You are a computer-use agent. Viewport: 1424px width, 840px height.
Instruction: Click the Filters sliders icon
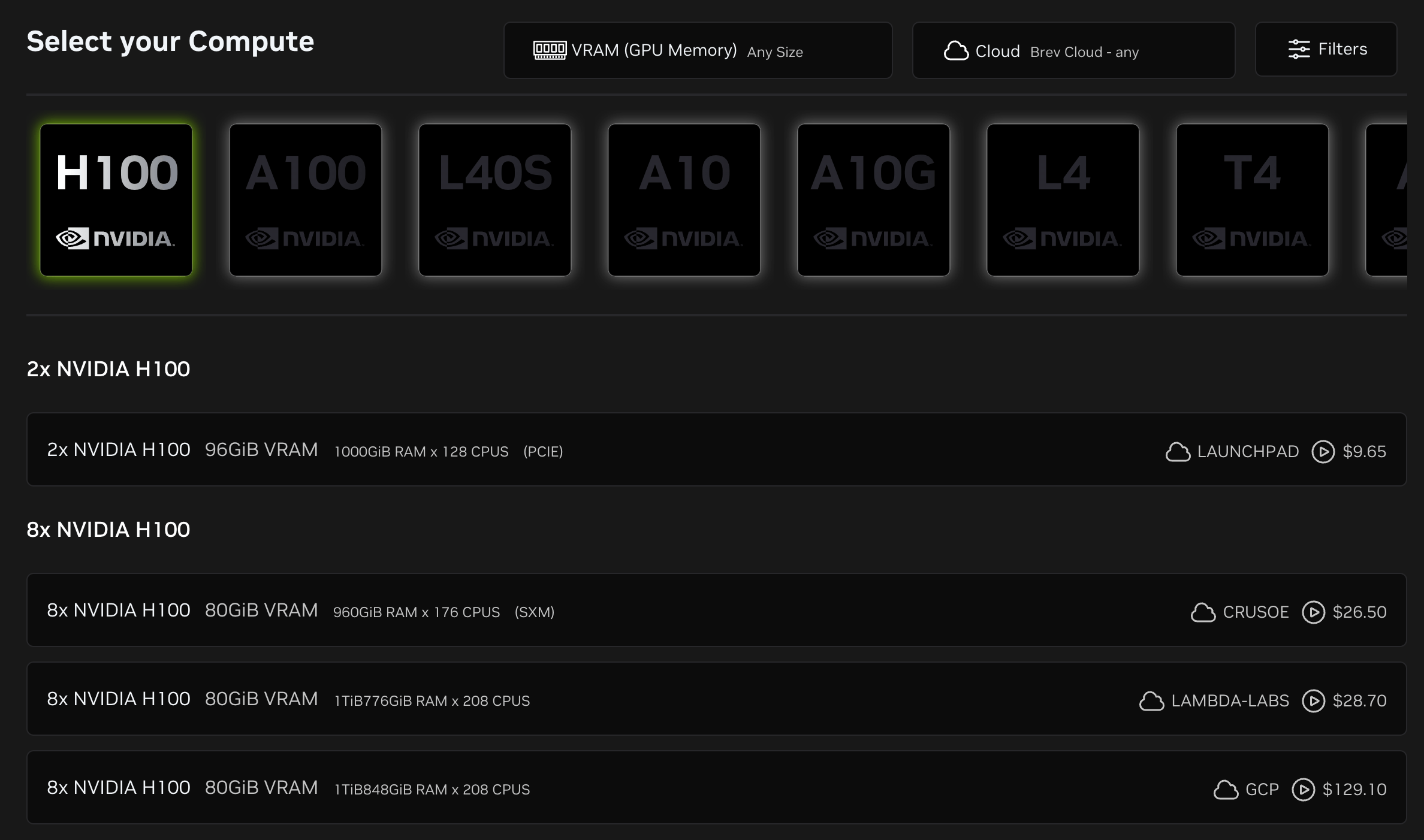click(1299, 49)
